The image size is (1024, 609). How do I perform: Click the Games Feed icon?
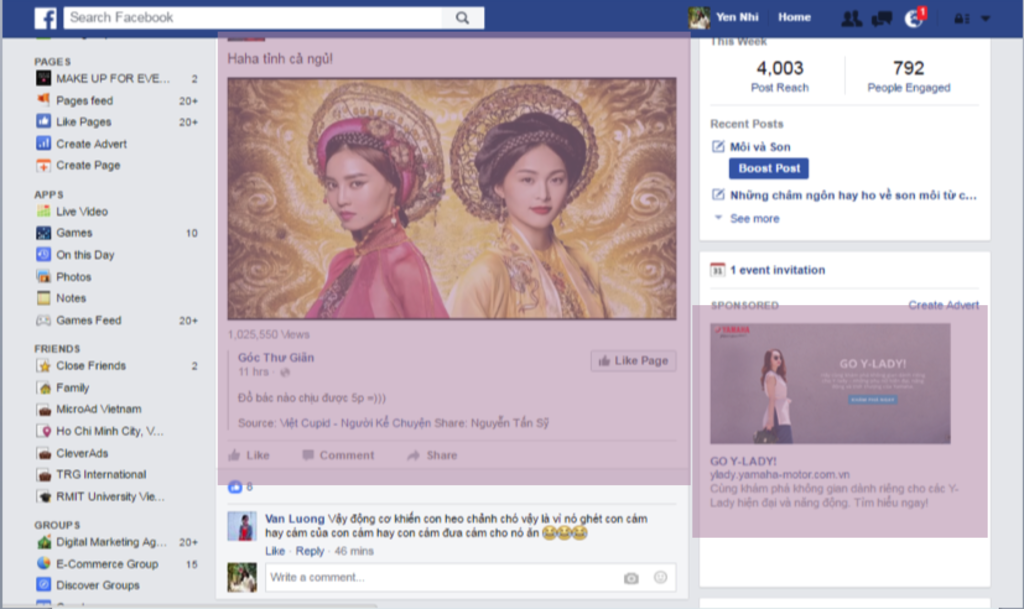tap(43, 320)
